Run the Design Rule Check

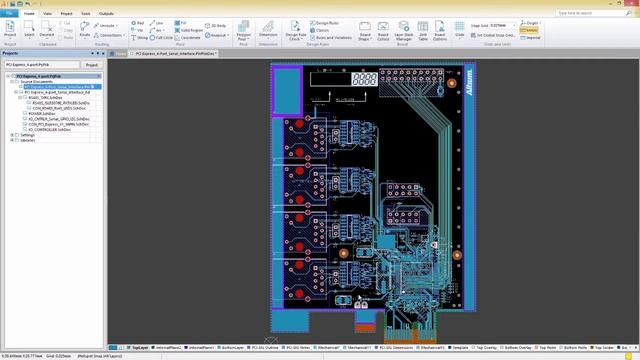pos(296,30)
